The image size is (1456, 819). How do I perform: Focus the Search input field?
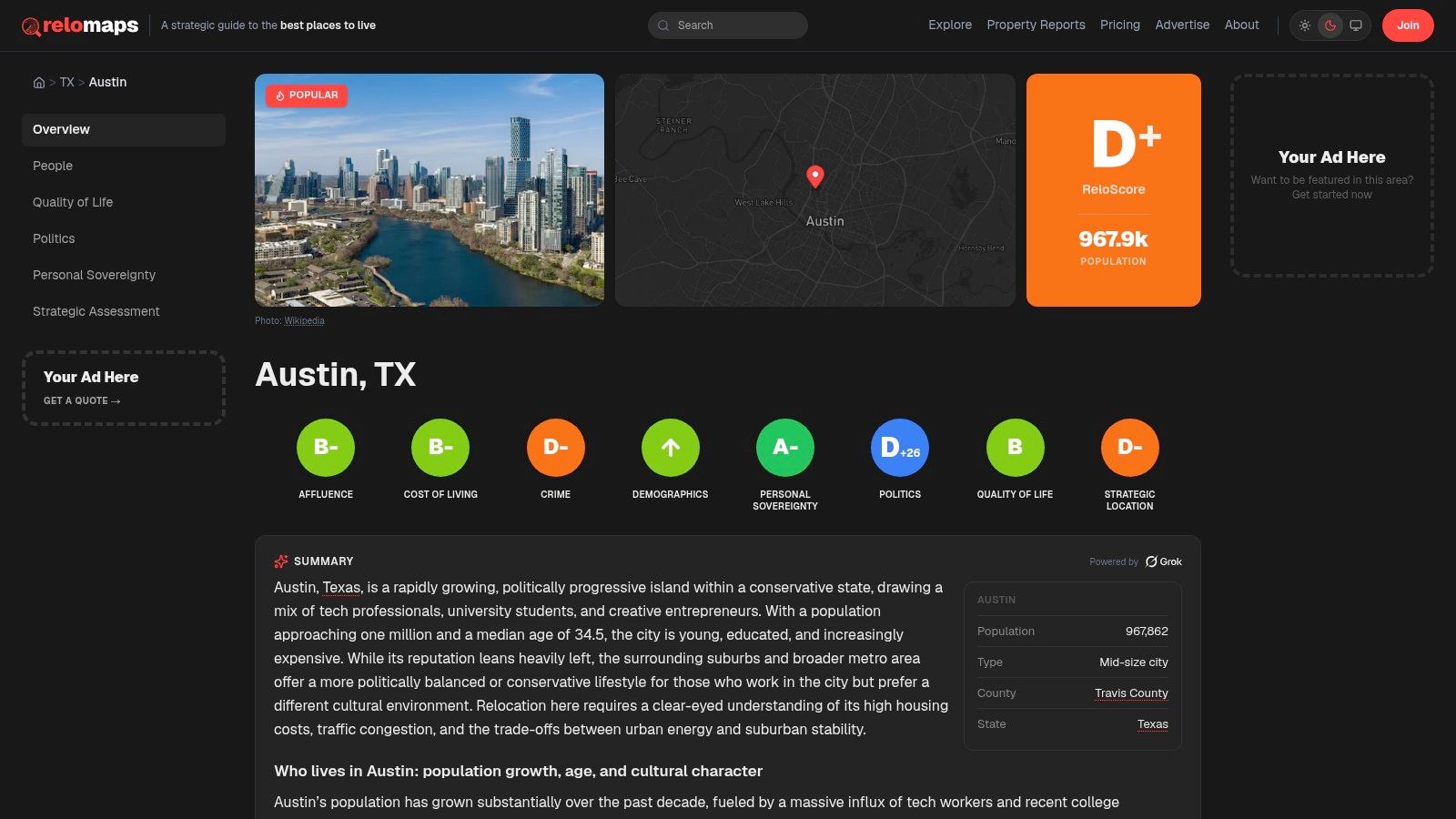tap(728, 25)
